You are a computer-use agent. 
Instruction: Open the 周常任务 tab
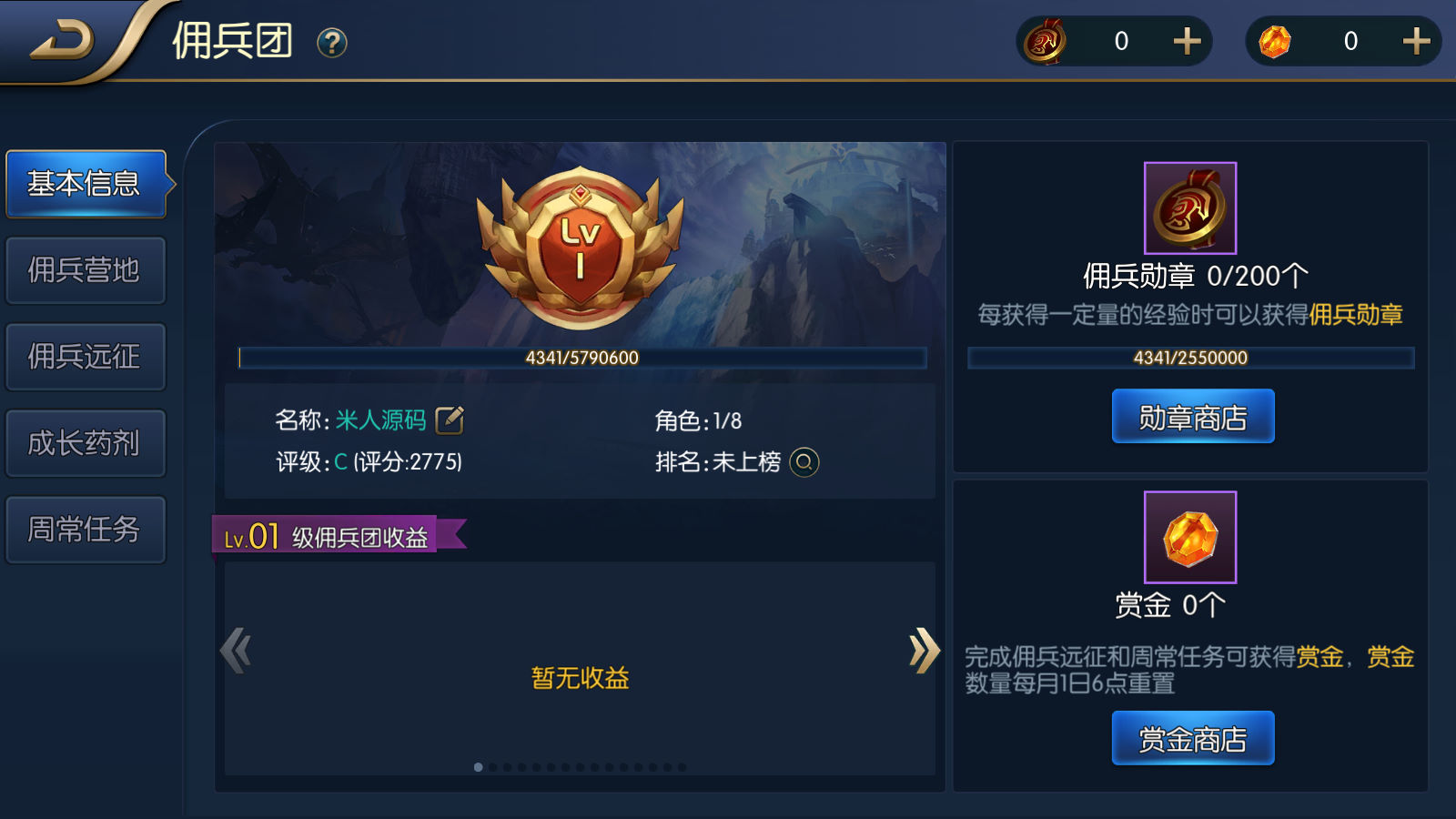(86, 530)
